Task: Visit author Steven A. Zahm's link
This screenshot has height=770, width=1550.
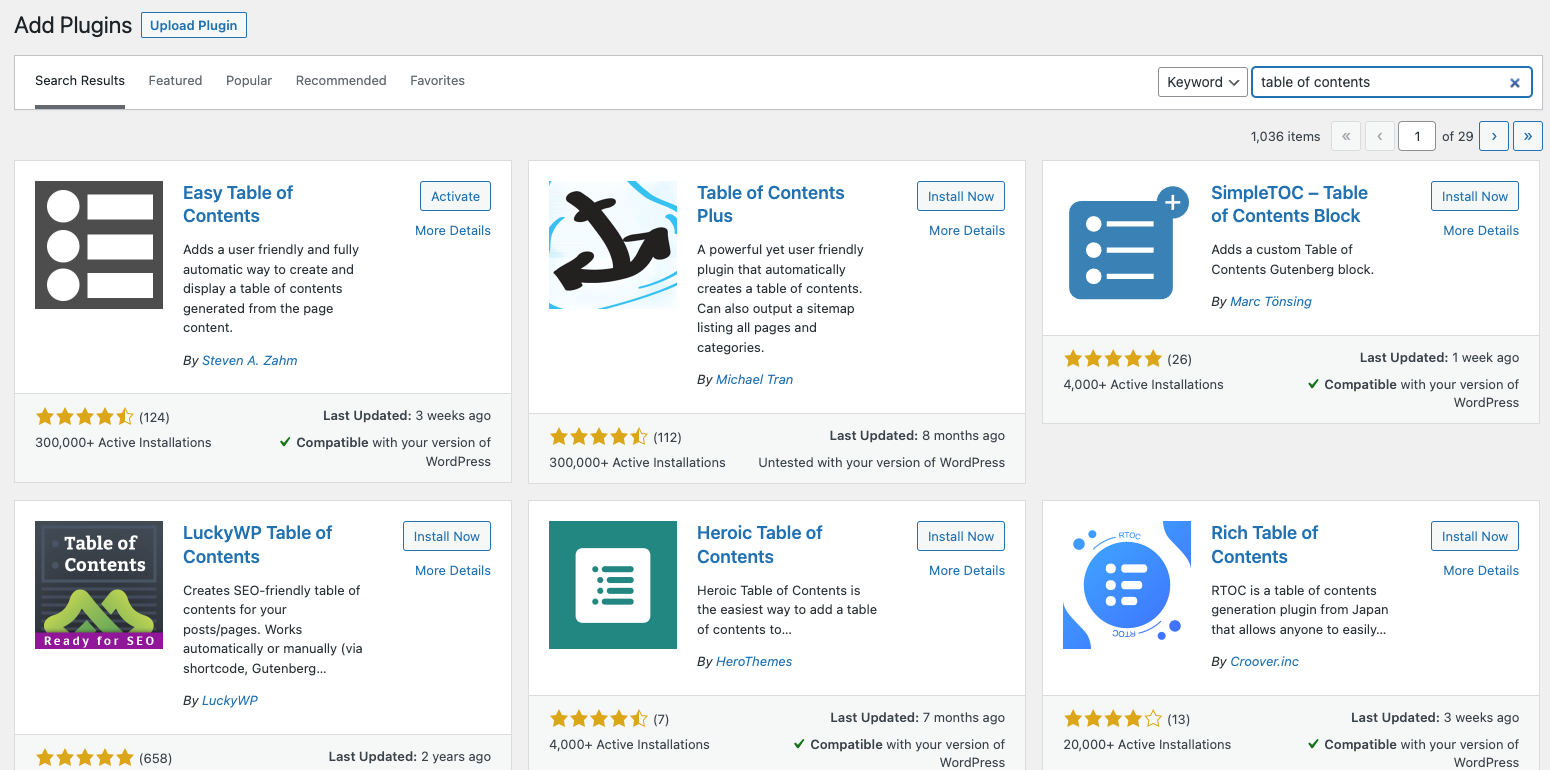Action: (249, 360)
